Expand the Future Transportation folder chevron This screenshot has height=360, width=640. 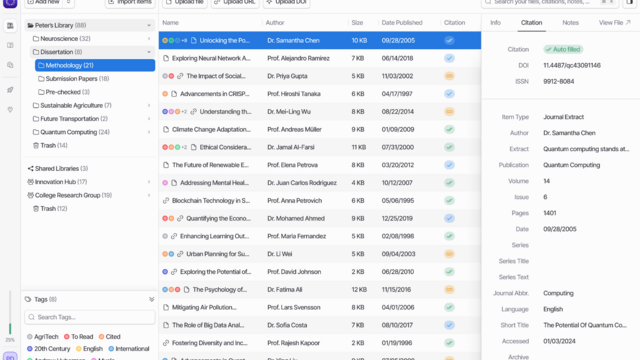pos(149,119)
